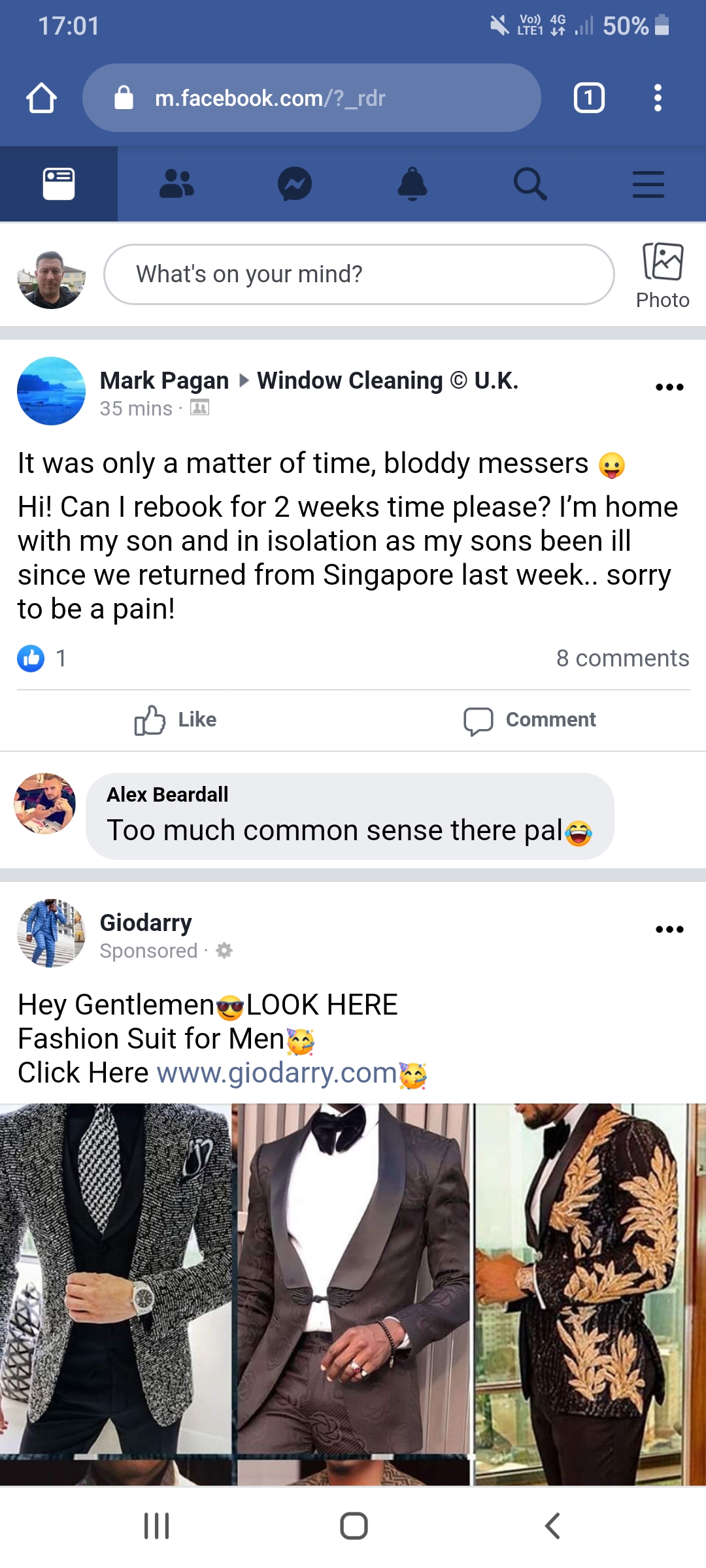
Task: Select the News Feed tab icon
Action: pos(59,184)
